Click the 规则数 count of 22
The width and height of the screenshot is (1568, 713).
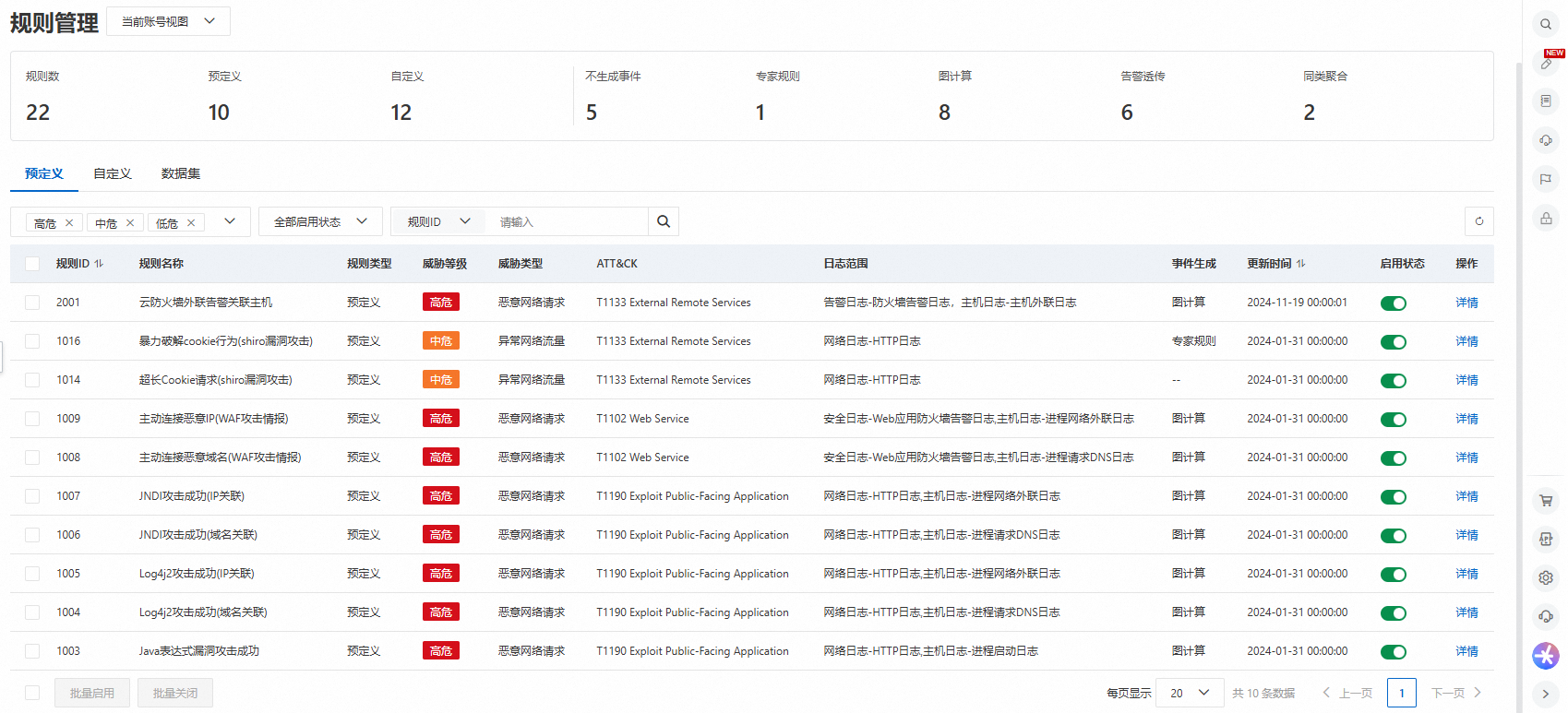pyautogui.click(x=38, y=113)
